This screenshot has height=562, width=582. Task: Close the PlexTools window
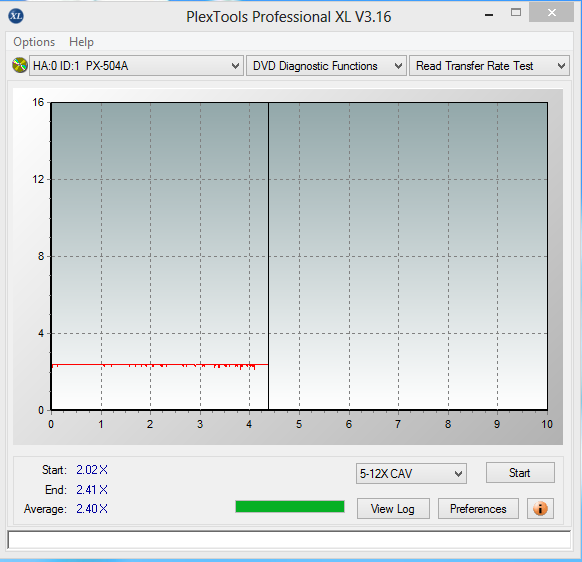[x=552, y=13]
